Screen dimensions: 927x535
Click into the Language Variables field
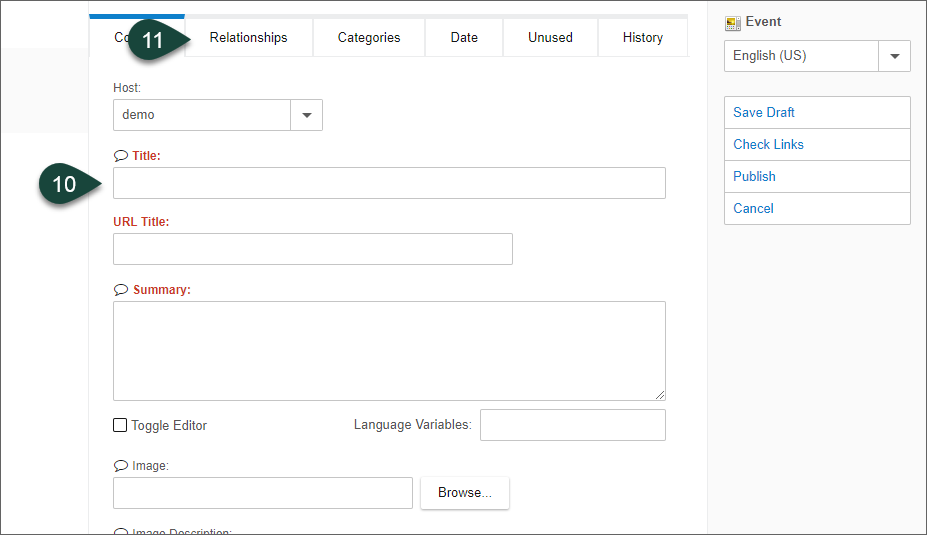(x=572, y=425)
